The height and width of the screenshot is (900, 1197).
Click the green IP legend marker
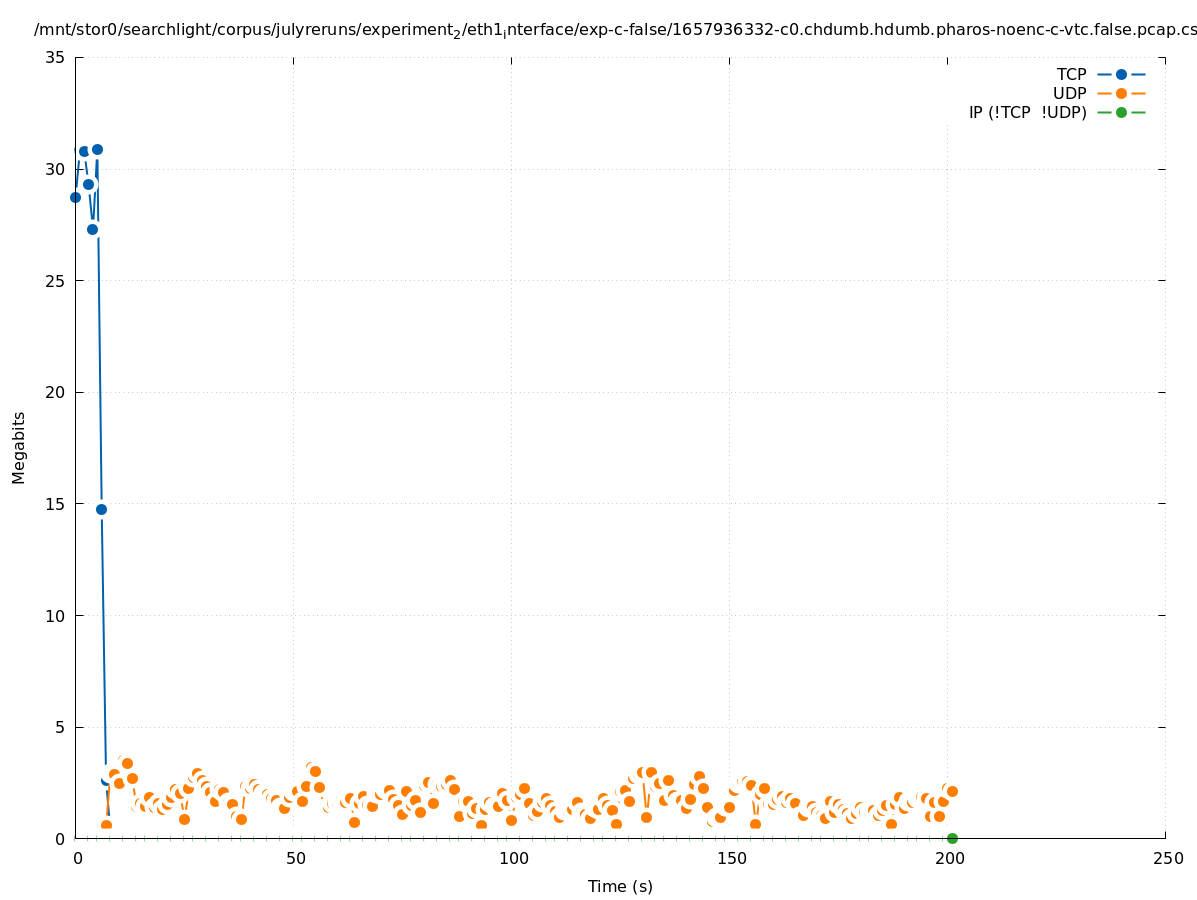click(1121, 112)
